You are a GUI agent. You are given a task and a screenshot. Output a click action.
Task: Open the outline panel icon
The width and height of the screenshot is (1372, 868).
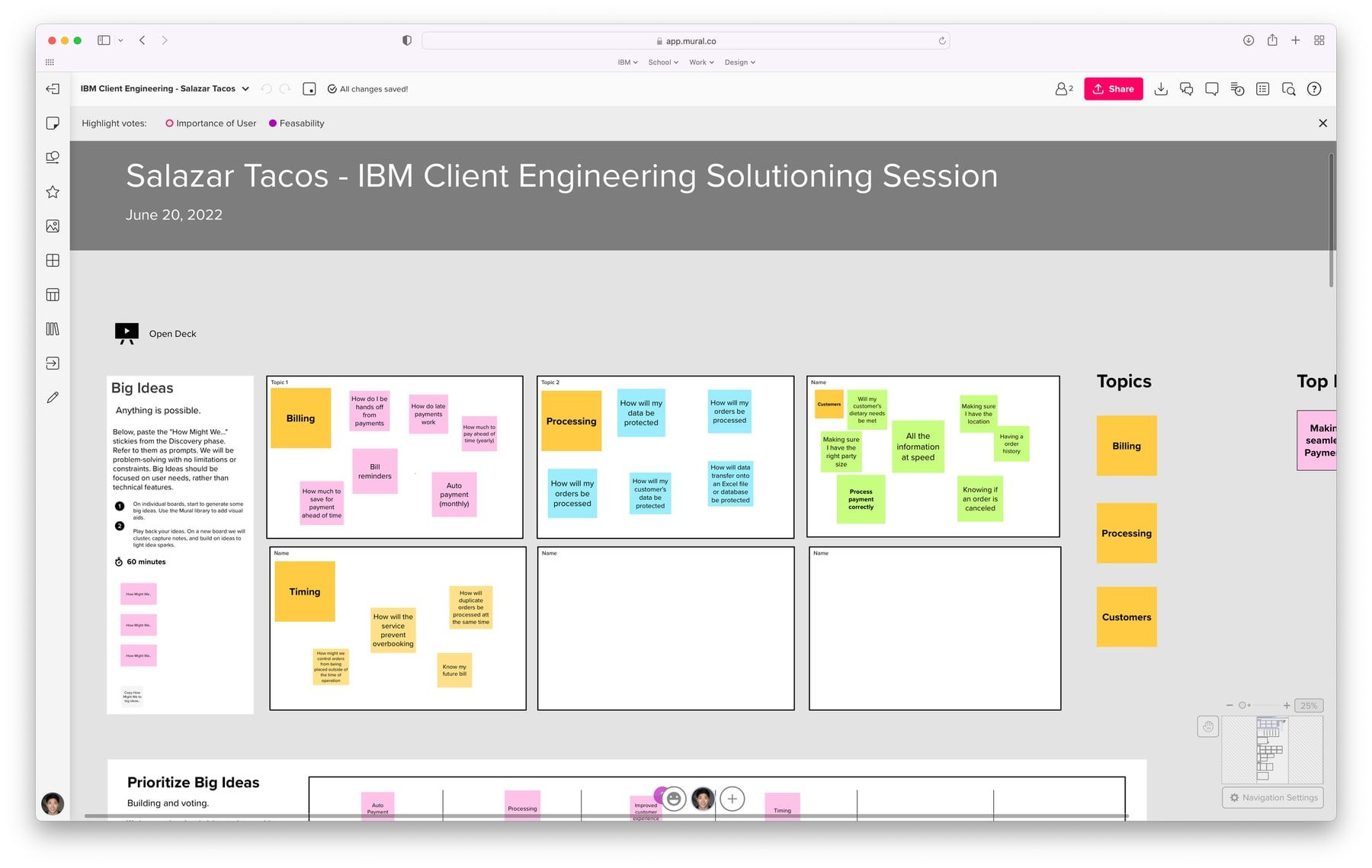[x=1263, y=89]
